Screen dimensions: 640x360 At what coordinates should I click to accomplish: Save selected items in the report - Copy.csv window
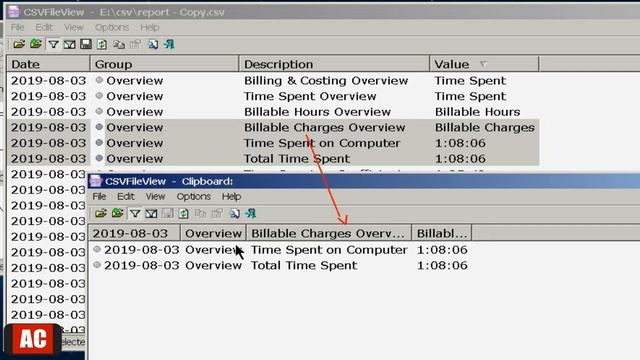(86, 44)
